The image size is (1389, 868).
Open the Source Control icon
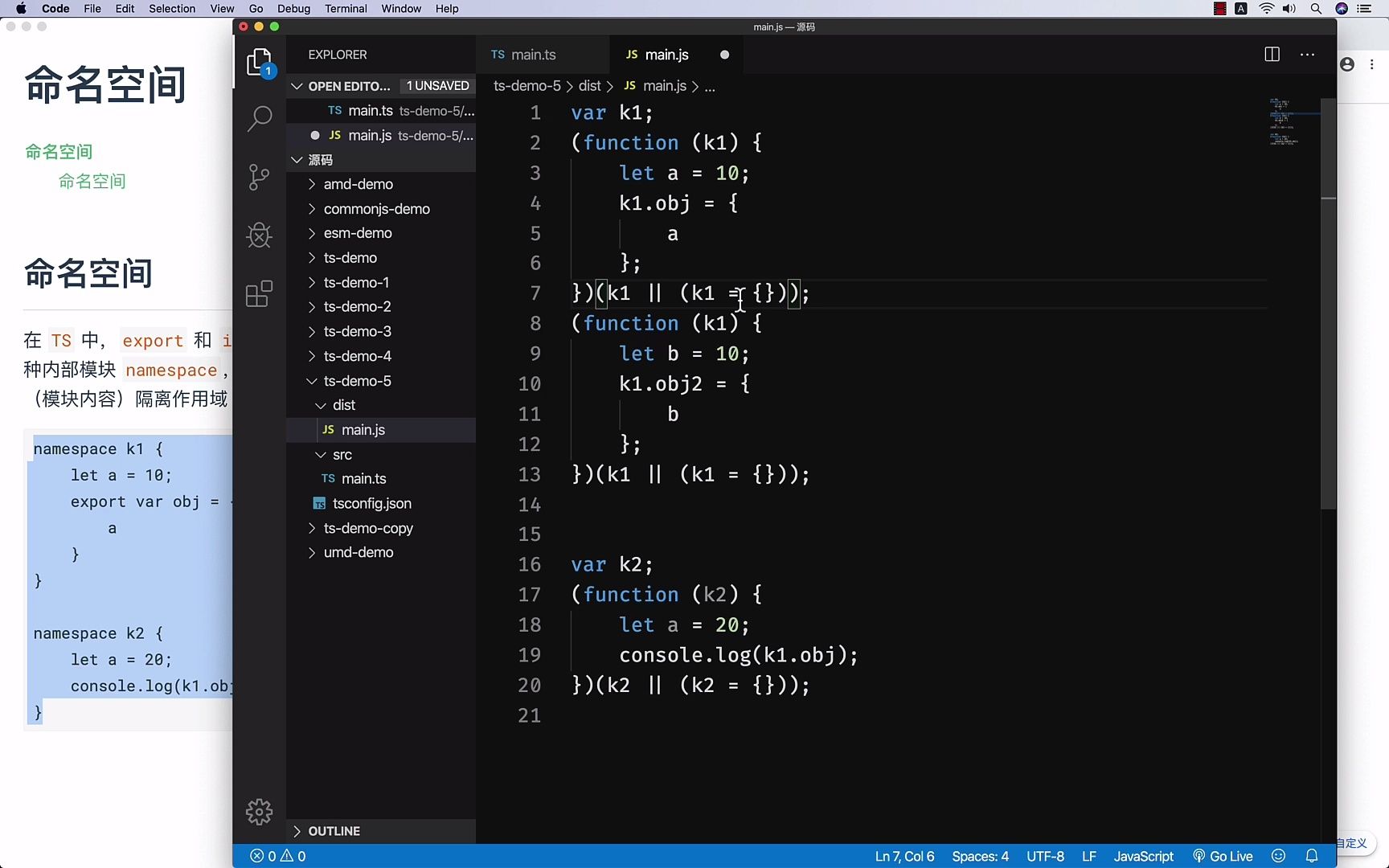coord(259,177)
